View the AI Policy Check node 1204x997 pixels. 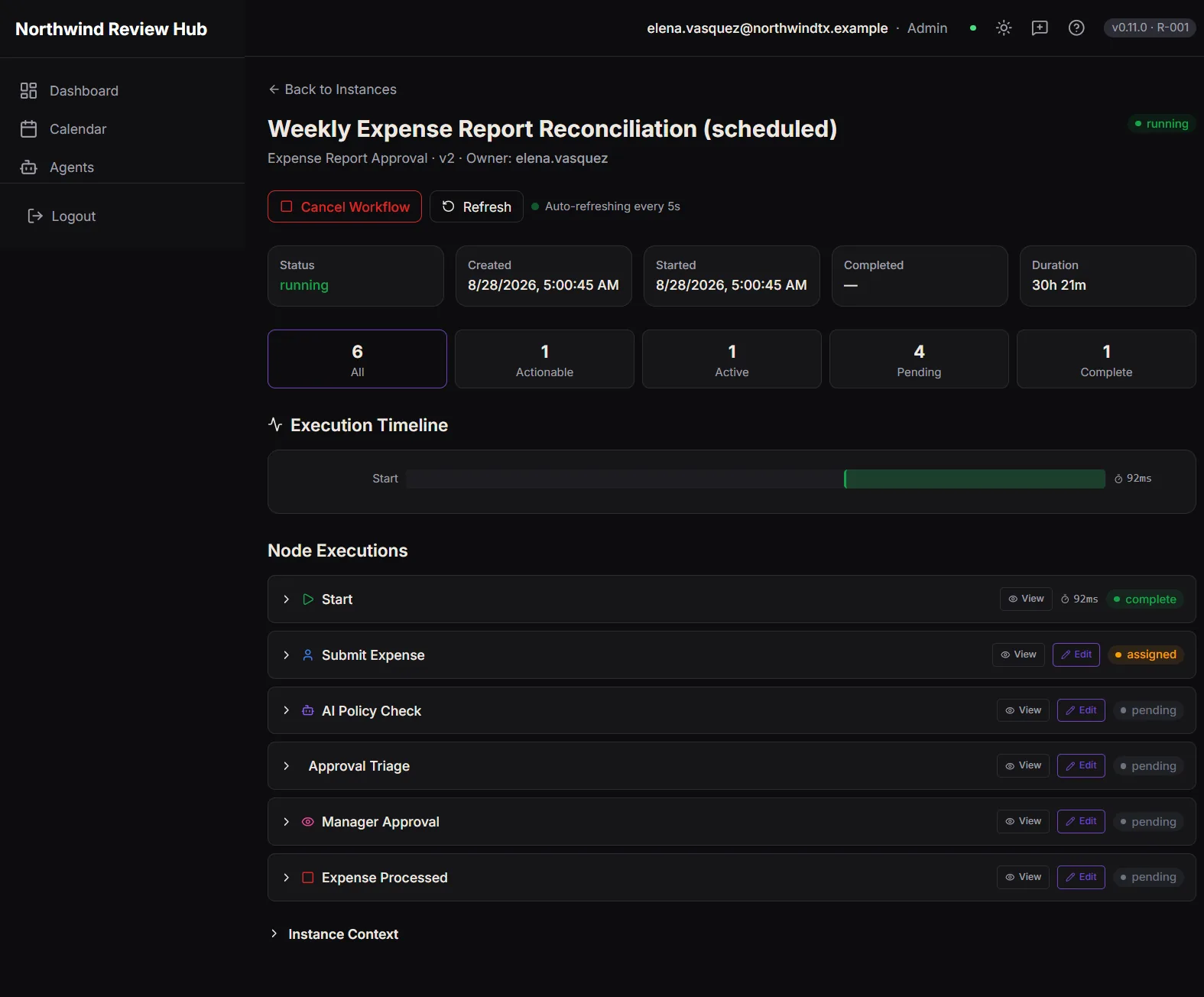pos(1023,710)
